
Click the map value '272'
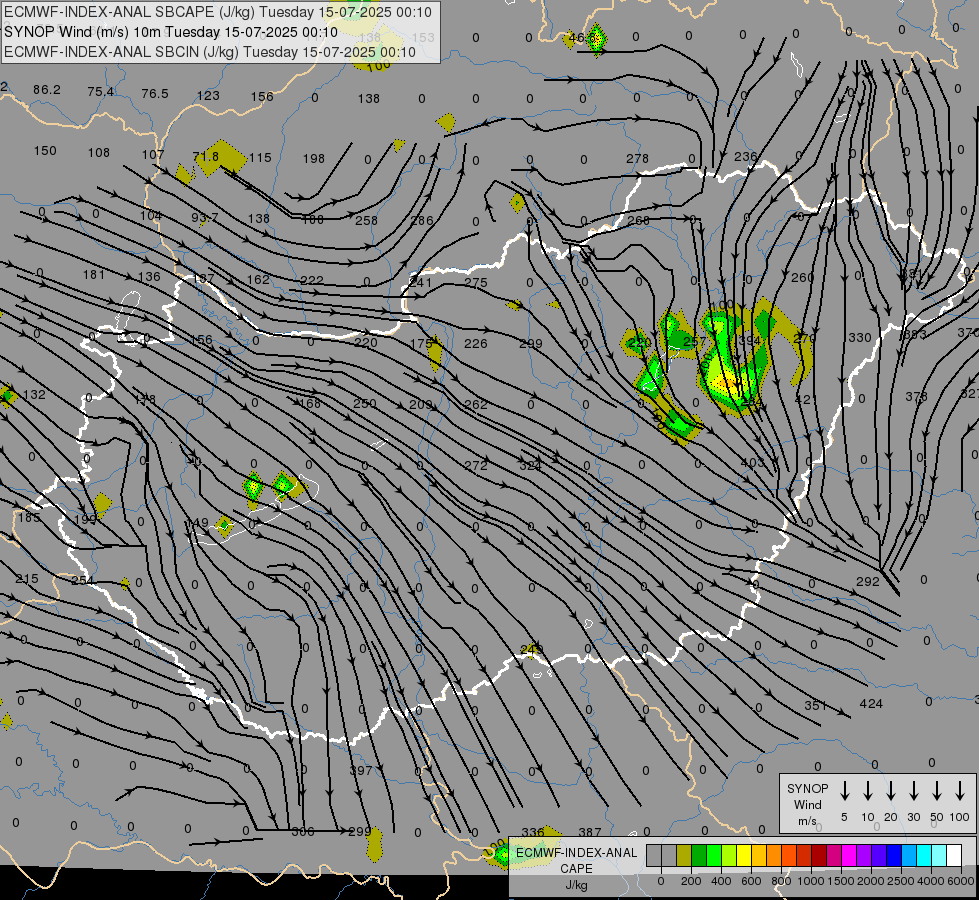point(476,465)
